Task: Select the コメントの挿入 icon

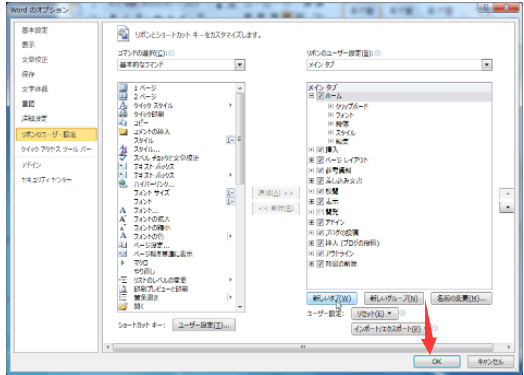Action: [123, 131]
